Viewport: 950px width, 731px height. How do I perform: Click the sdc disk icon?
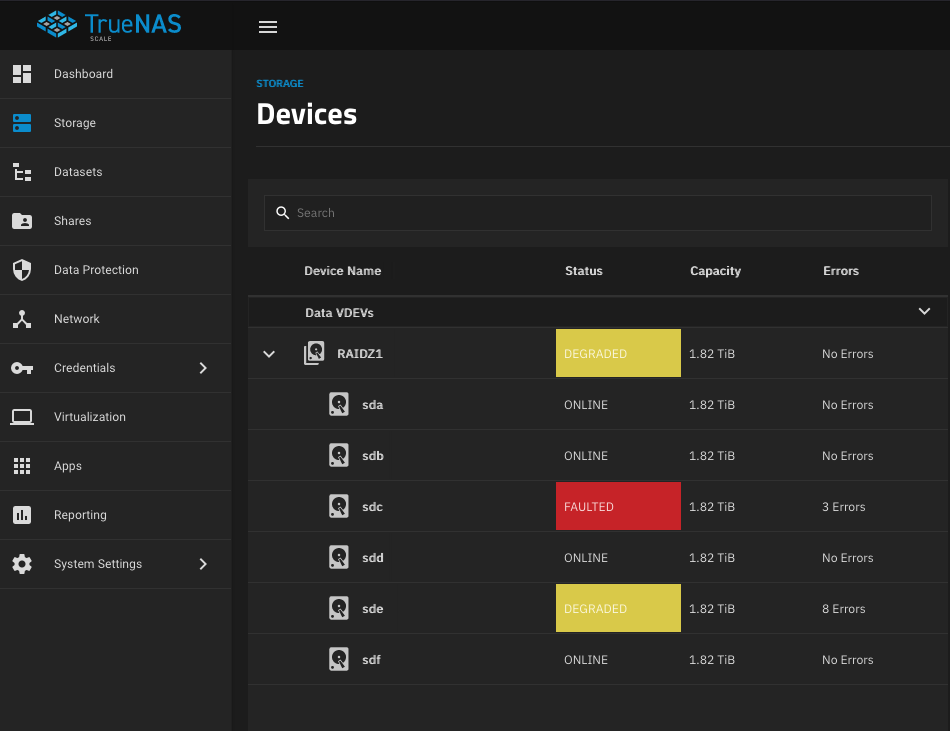[x=339, y=506]
